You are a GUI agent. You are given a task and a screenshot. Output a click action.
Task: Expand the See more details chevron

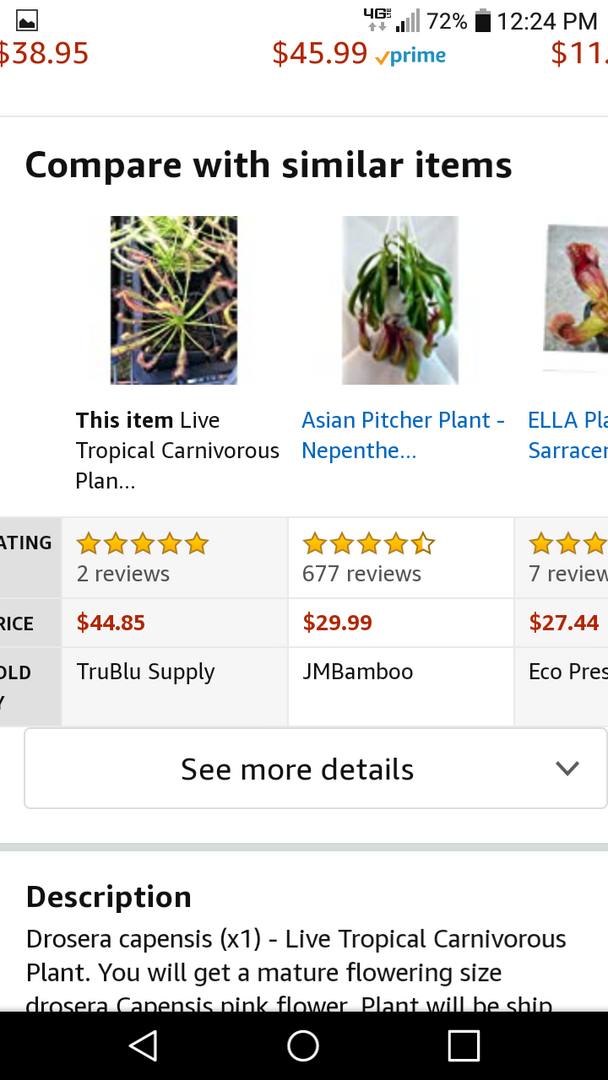[567, 769]
